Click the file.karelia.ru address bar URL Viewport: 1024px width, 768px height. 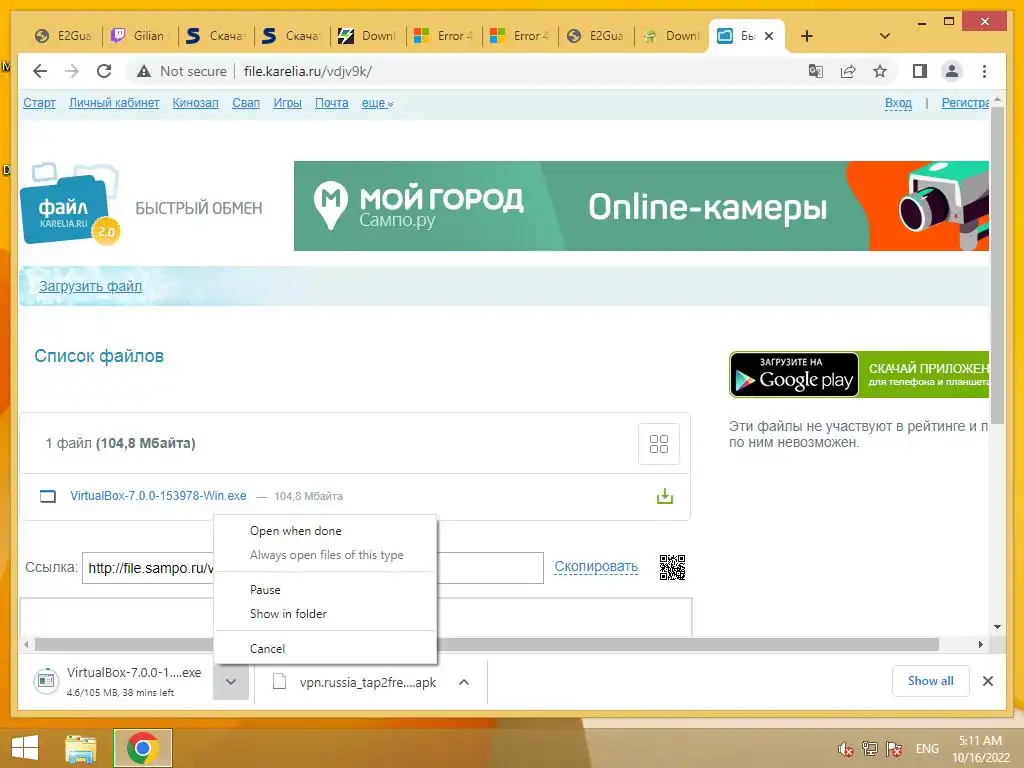point(308,71)
